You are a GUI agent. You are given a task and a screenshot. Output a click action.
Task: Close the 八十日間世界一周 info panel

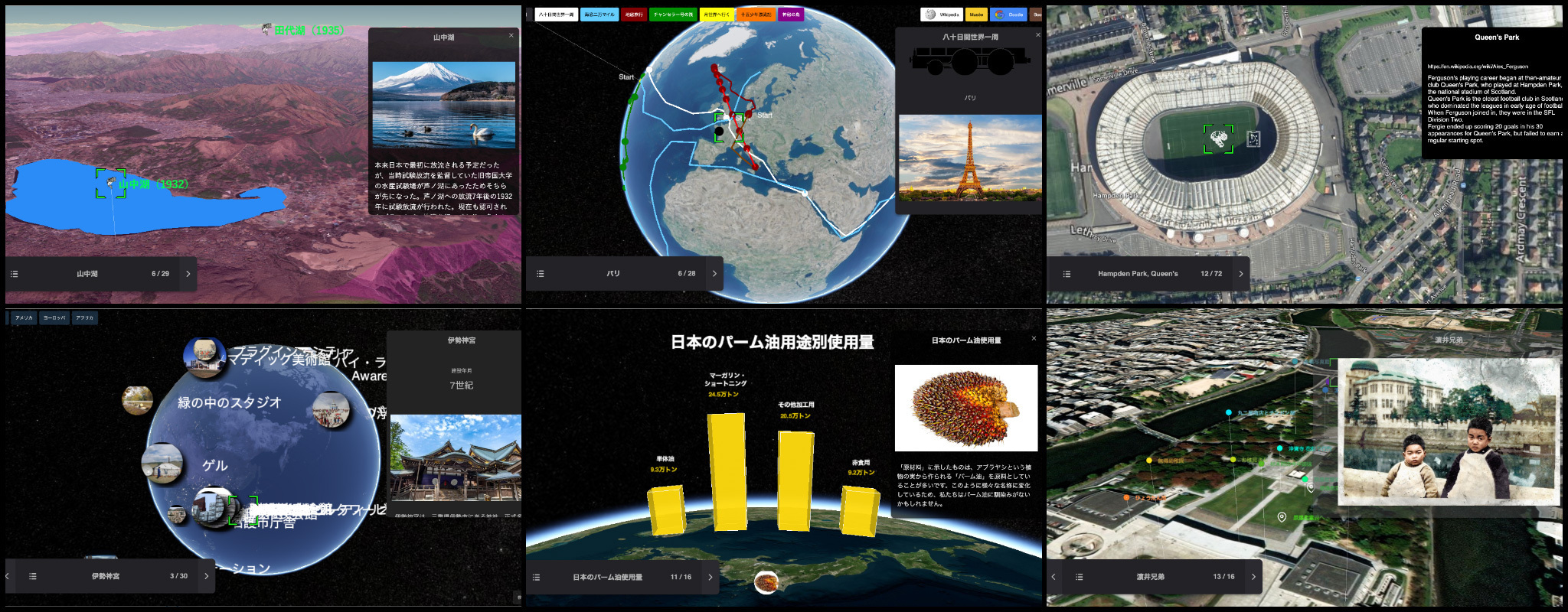point(1038,34)
